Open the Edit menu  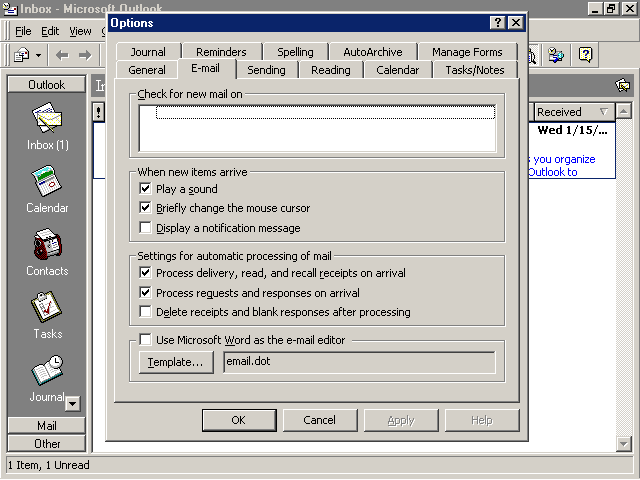pyautogui.click(x=50, y=31)
